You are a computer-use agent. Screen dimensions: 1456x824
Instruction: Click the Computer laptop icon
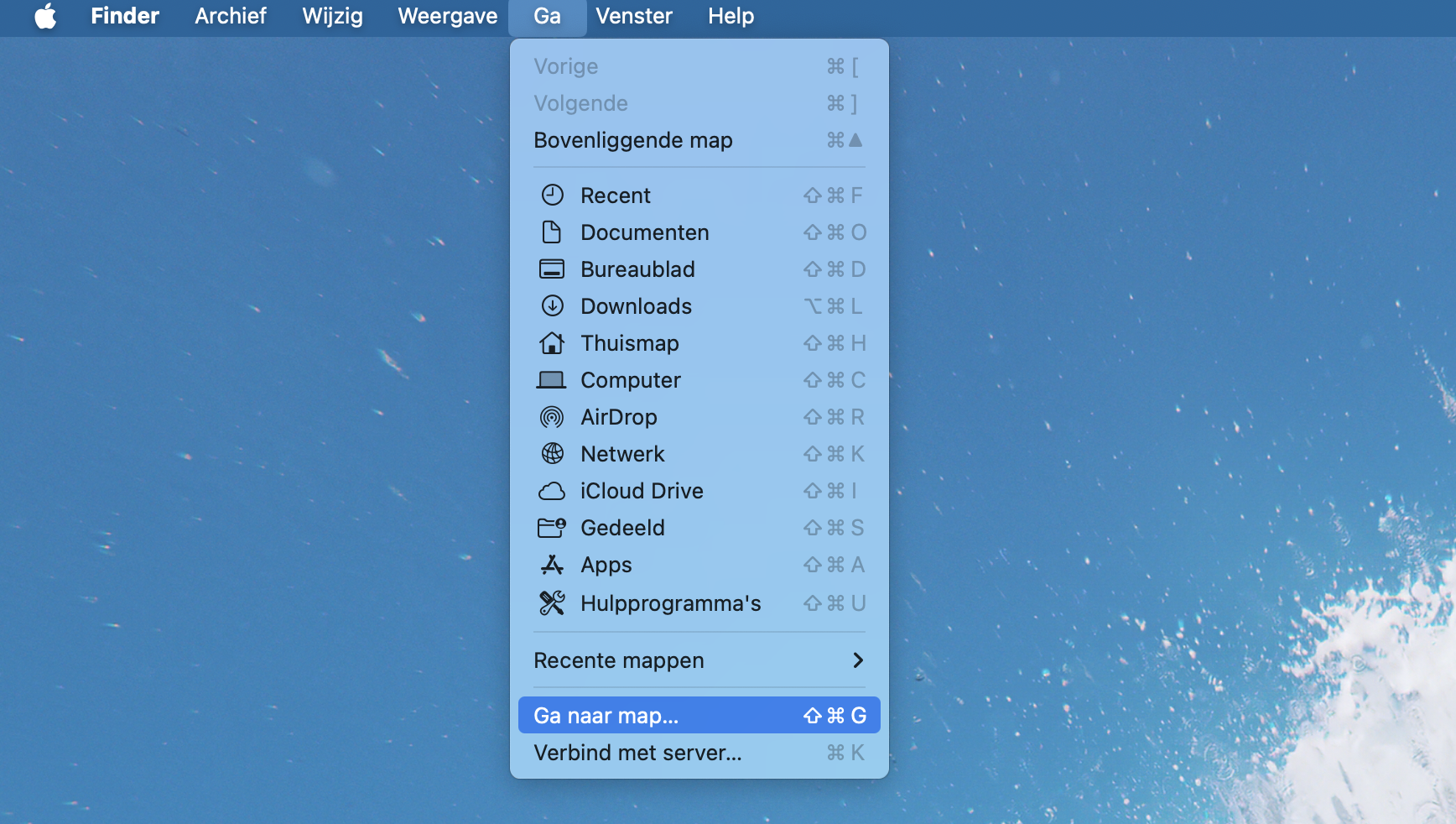click(552, 380)
